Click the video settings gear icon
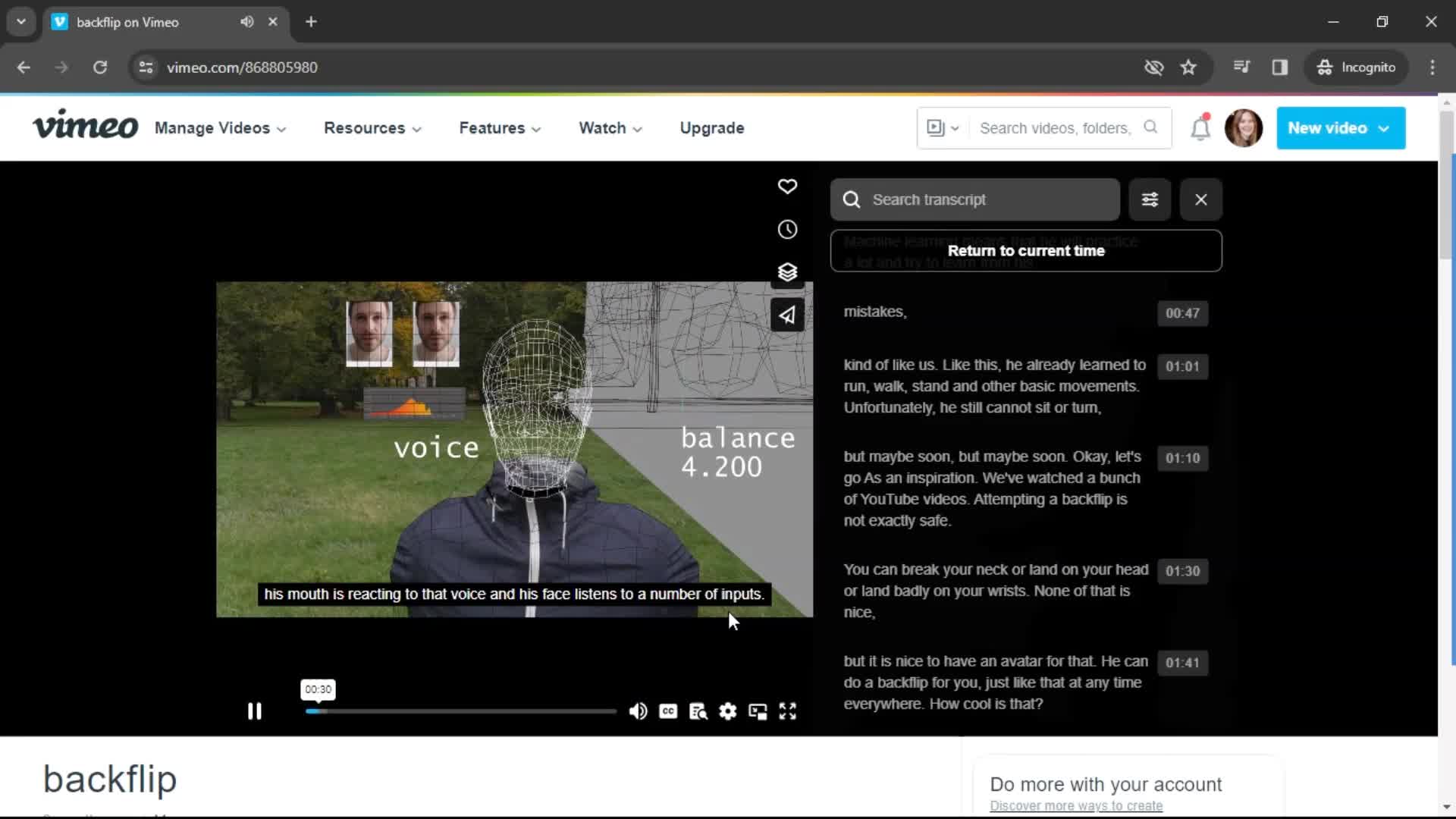This screenshot has width=1456, height=819. point(729,711)
